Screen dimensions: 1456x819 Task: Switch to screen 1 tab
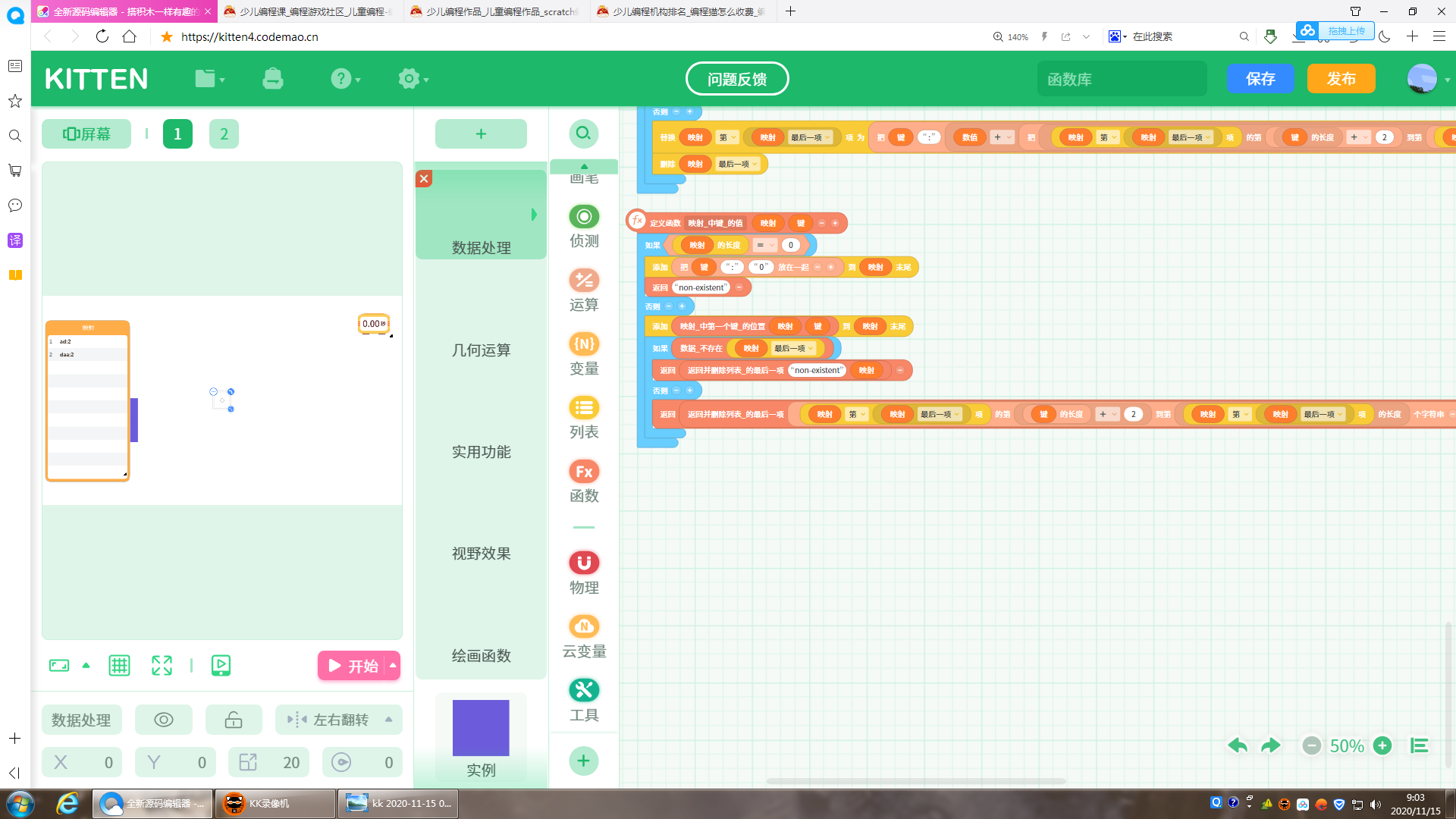[177, 133]
